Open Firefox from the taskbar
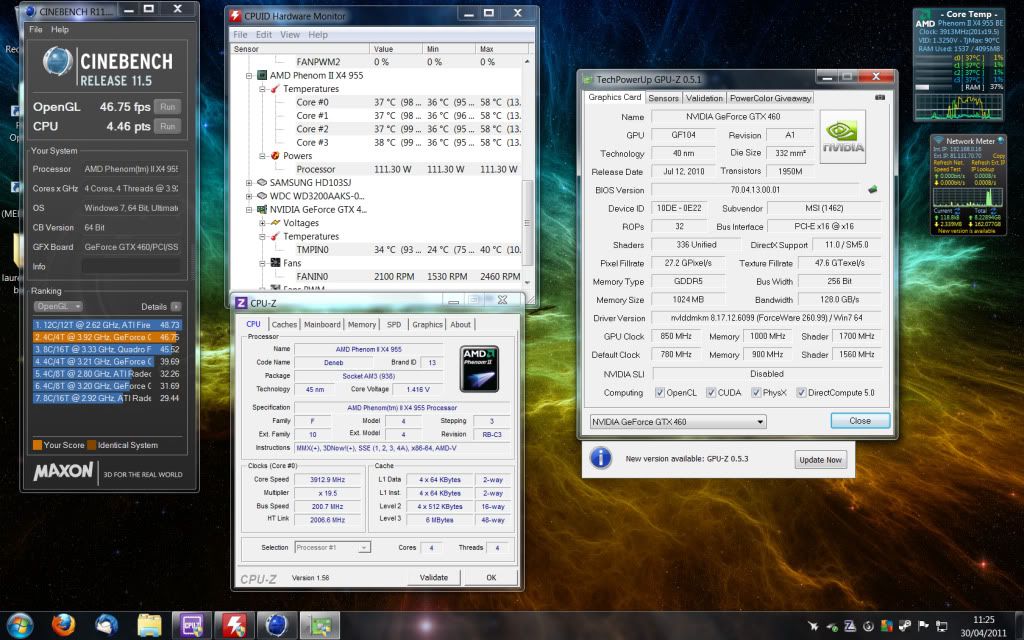Image resolution: width=1024 pixels, height=640 pixels. point(62,625)
